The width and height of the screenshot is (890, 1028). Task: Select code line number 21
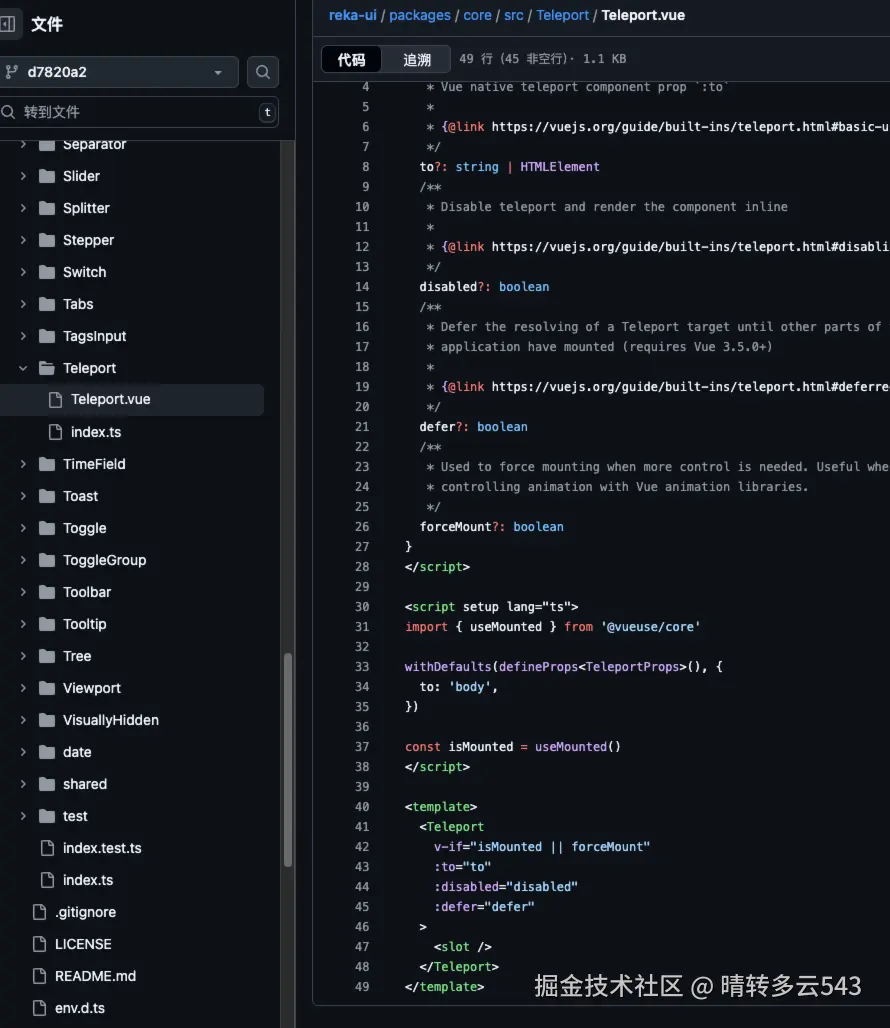point(362,427)
